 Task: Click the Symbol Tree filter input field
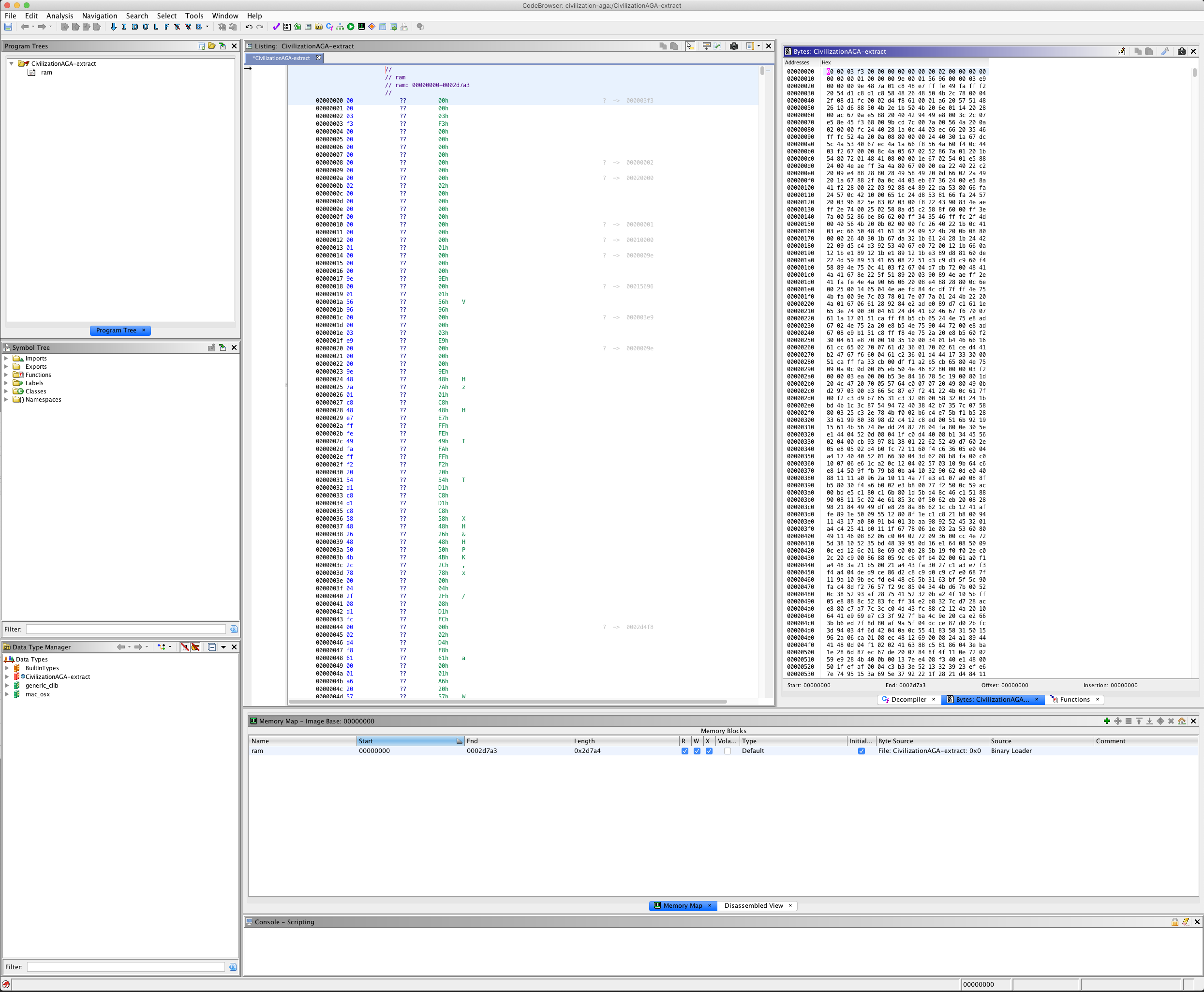(126, 629)
